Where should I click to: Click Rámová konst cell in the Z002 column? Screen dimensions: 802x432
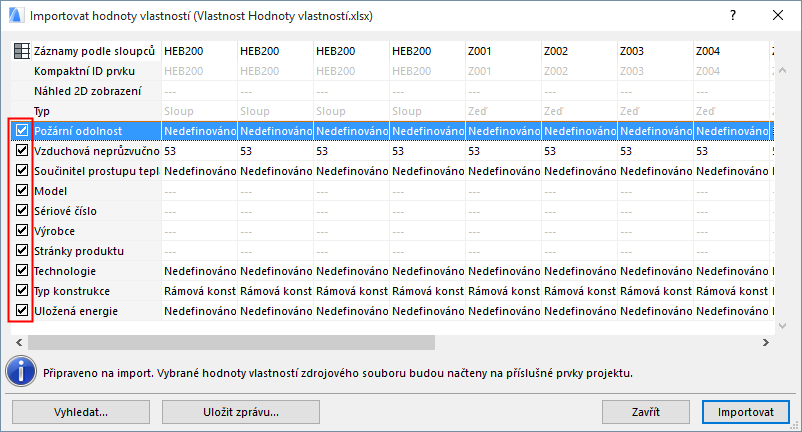pyautogui.click(x=580, y=291)
